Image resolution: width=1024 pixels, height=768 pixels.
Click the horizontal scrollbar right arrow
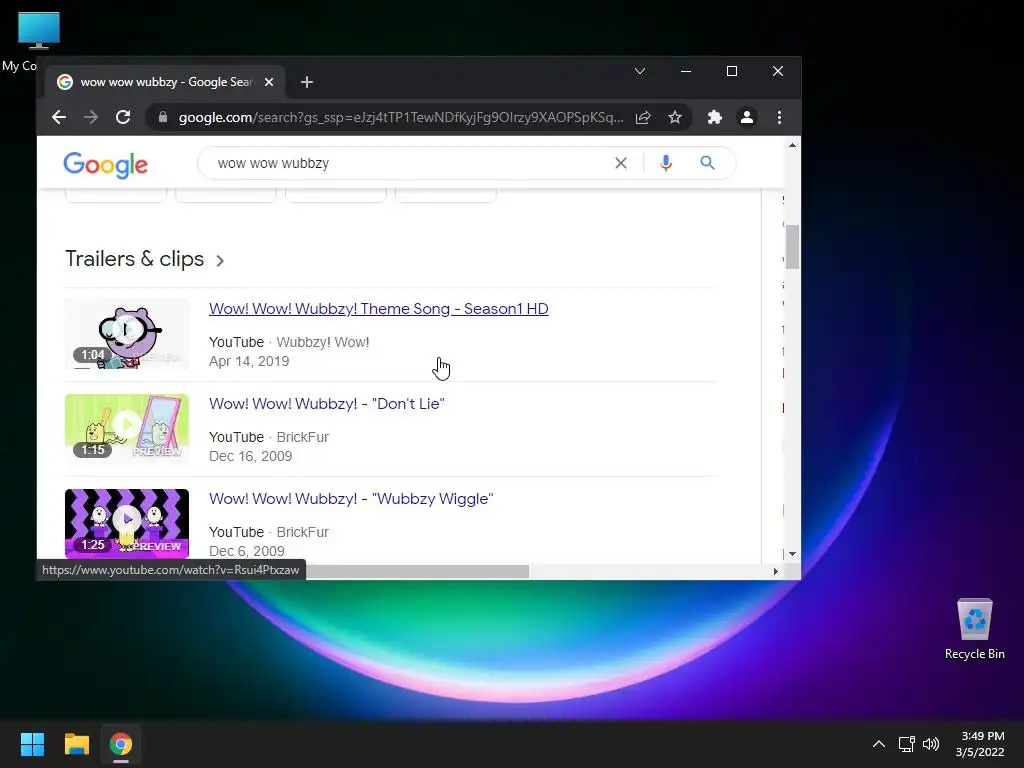click(775, 571)
